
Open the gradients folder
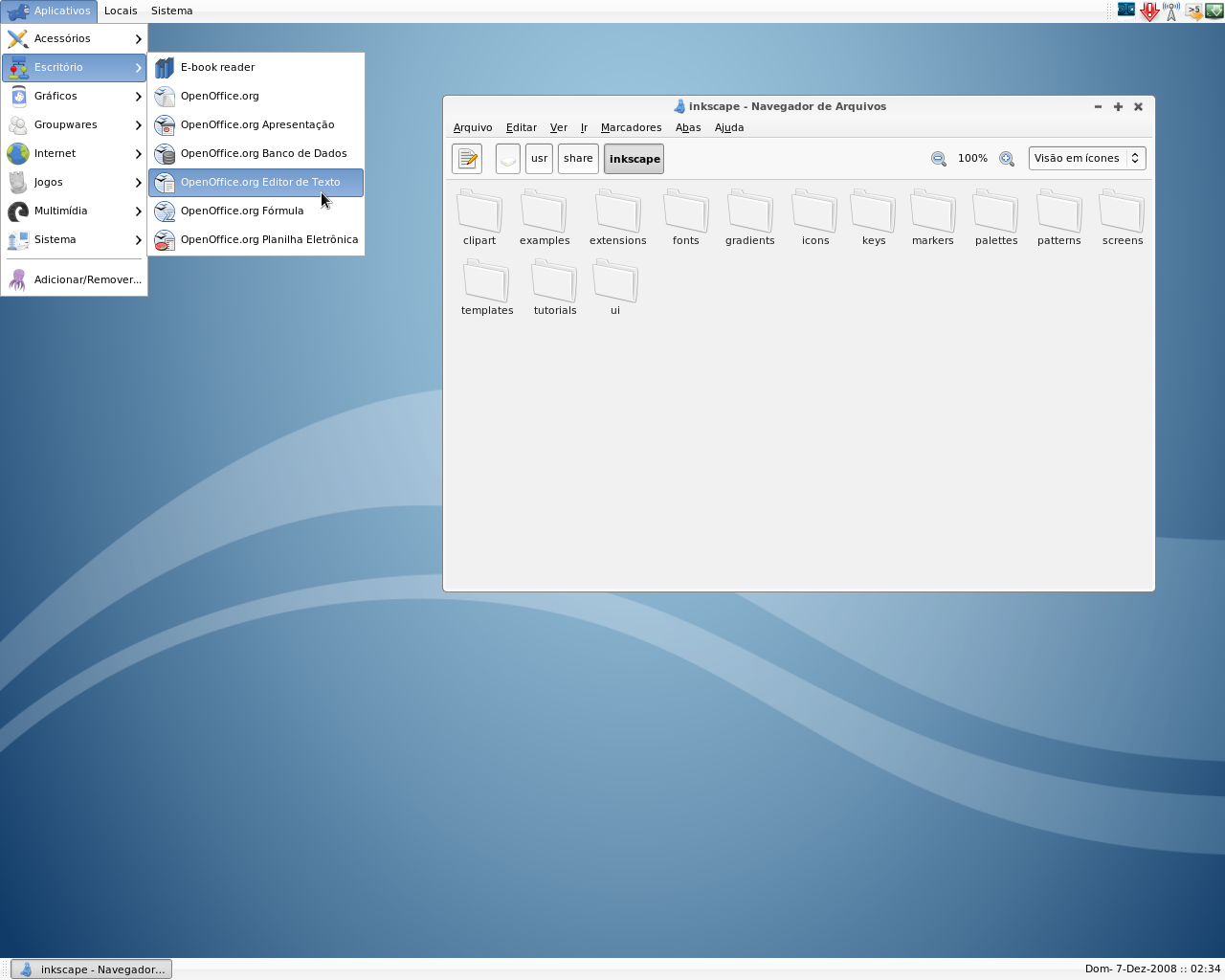pyautogui.click(x=750, y=217)
